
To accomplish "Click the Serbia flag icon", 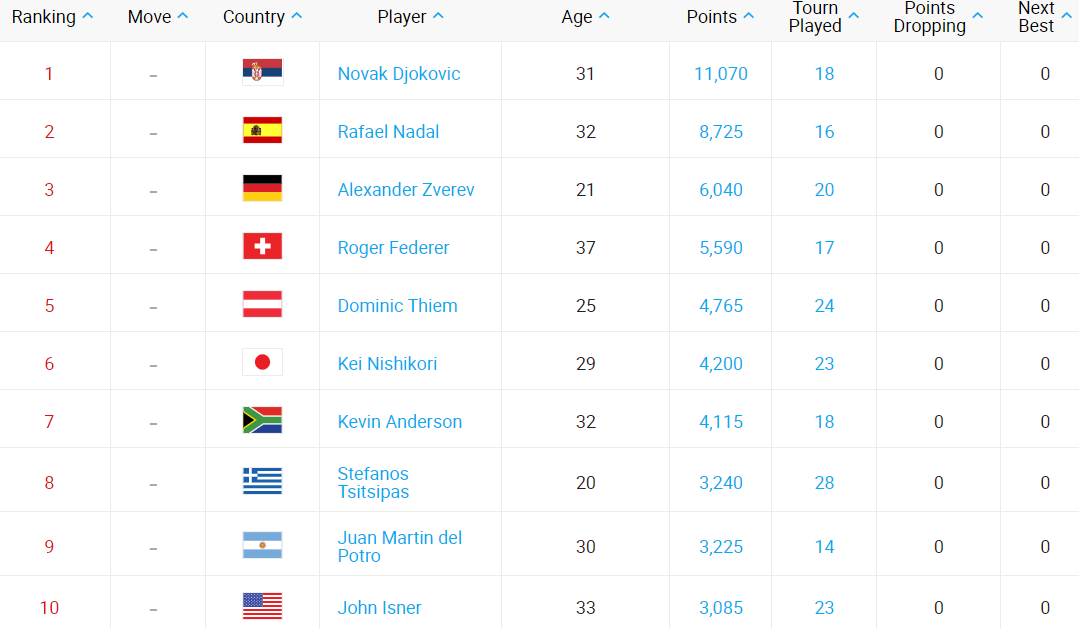I will tap(262, 72).
